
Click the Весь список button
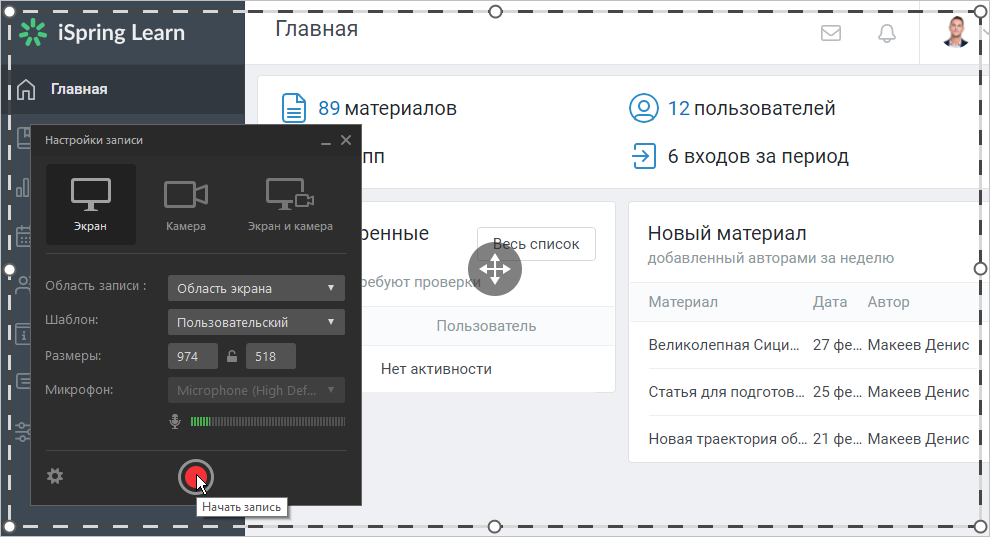tap(536, 244)
